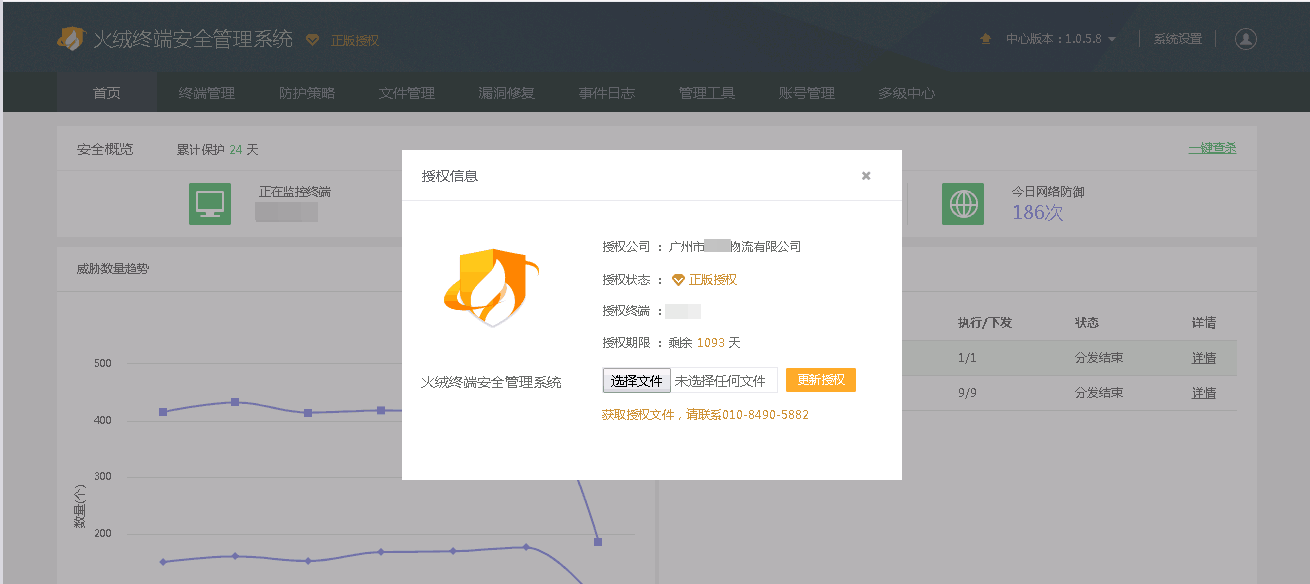Image resolution: width=1310 pixels, height=584 pixels.
Task: Click the 获取授权文件 contact link
Action: (x=705, y=414)
